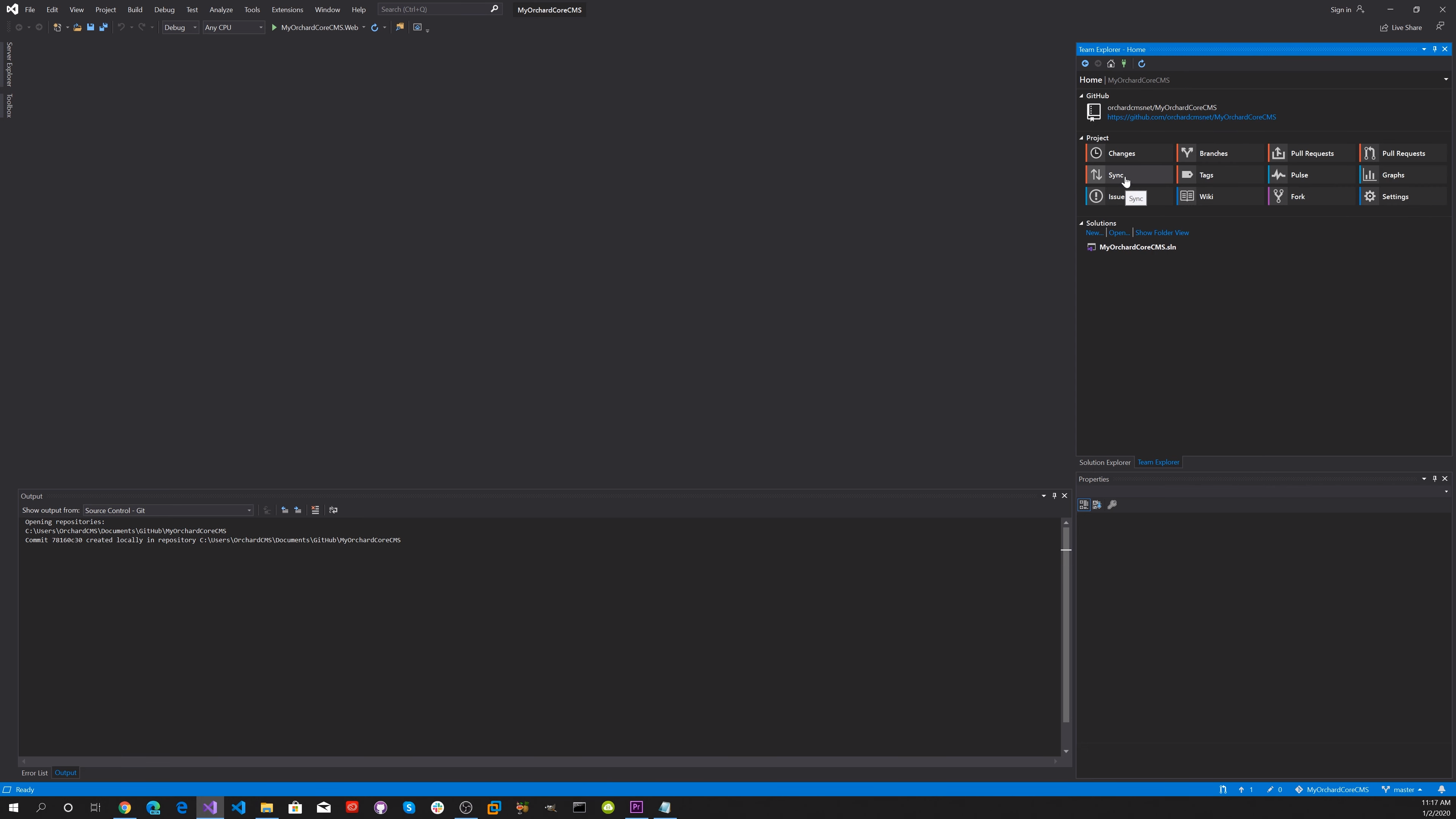Click the Live Share button
This screenshot has width=1456, height=819.
point(1401,27)
